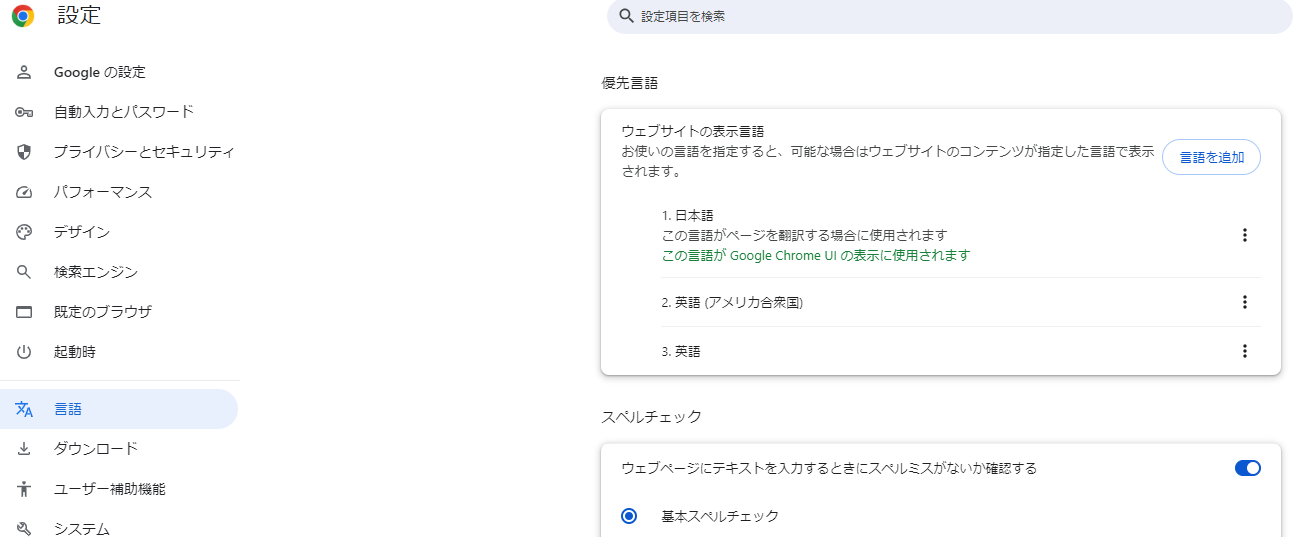Click the power icon for 起動時
This screenshot has height=537, width=1303.
pos(25,352)
